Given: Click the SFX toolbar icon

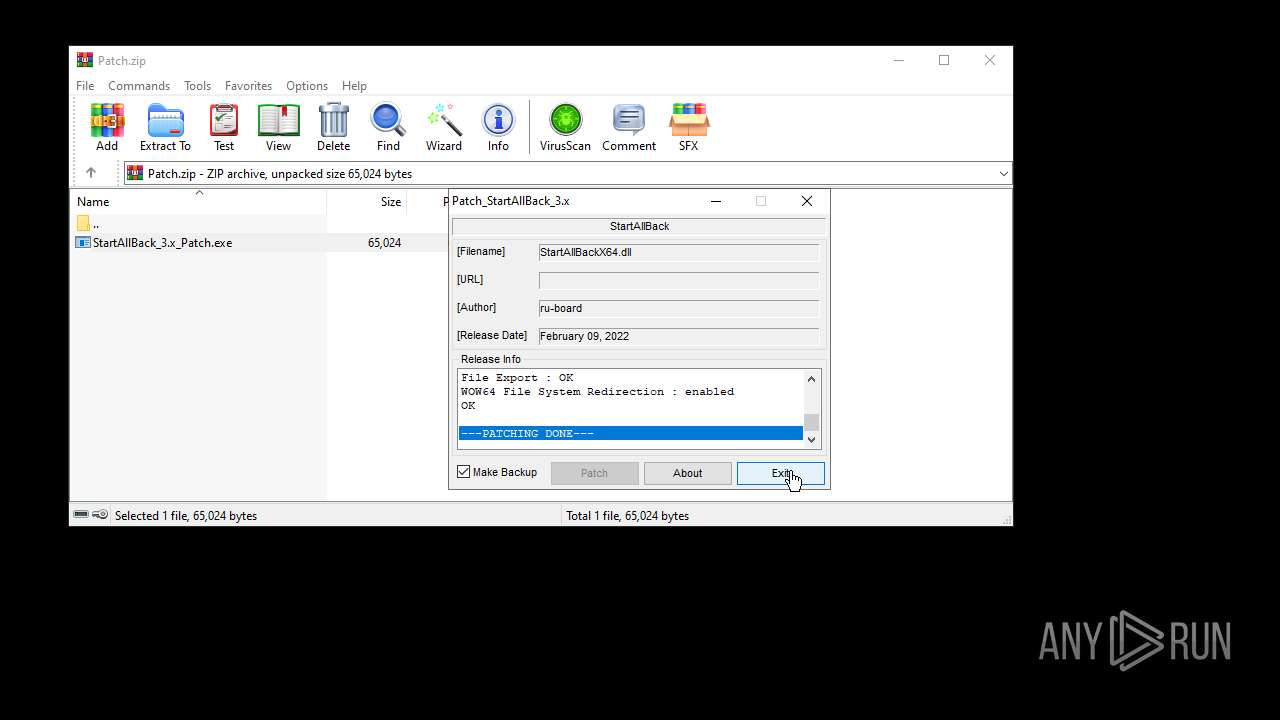Looking at the screenshot, I should pos(688,127).
